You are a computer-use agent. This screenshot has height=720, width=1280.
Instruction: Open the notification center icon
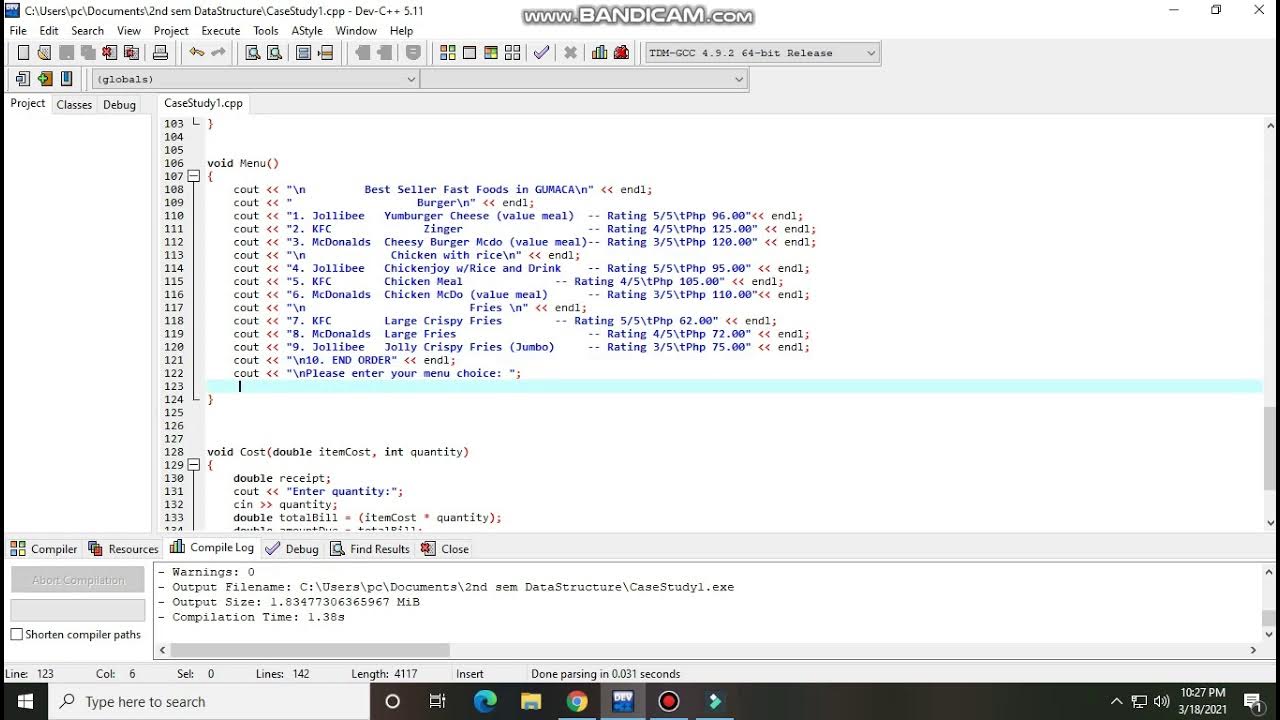pyautogui.click(x=1252, y=702)
